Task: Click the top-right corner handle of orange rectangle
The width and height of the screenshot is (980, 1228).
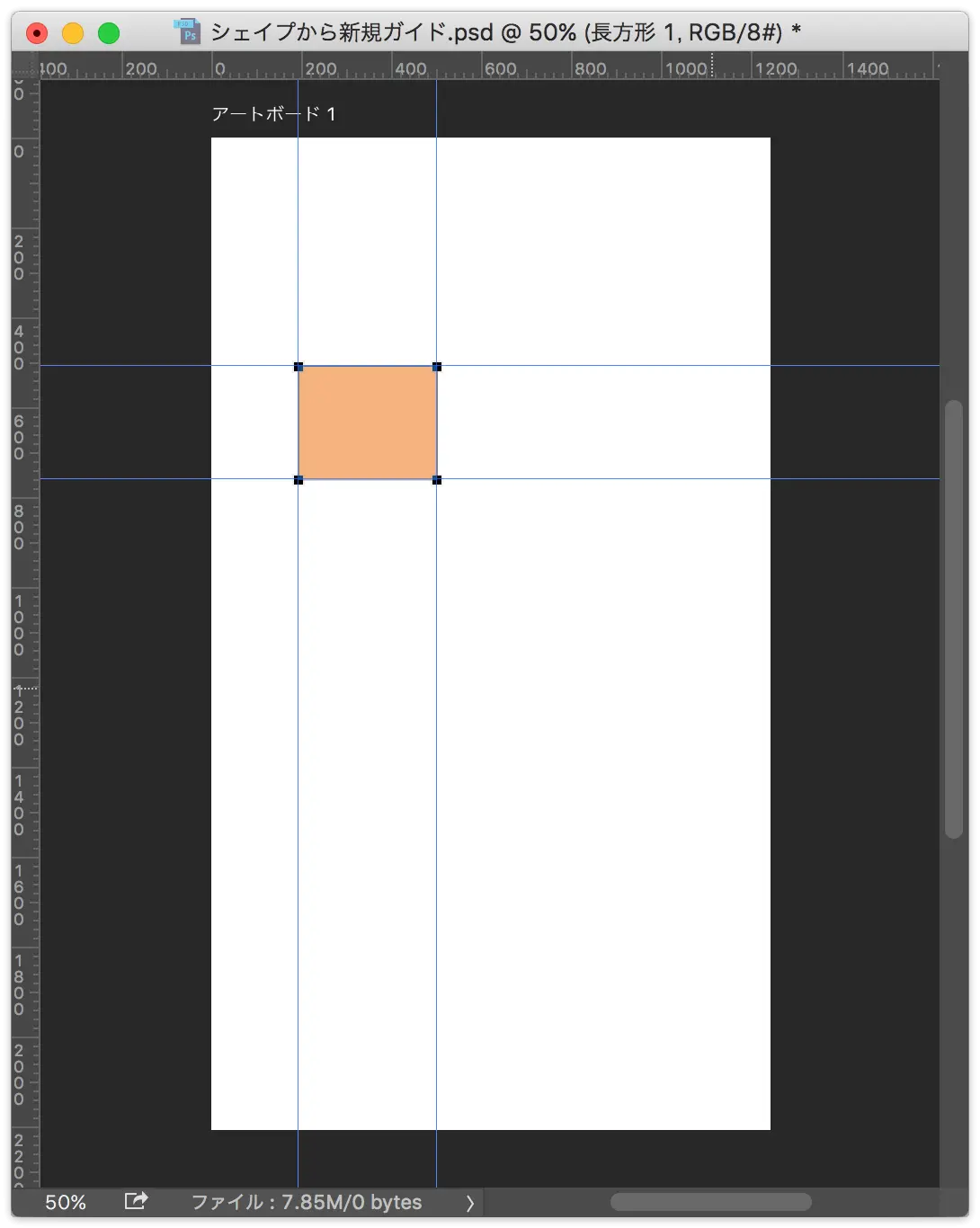Action: [437, 367]
